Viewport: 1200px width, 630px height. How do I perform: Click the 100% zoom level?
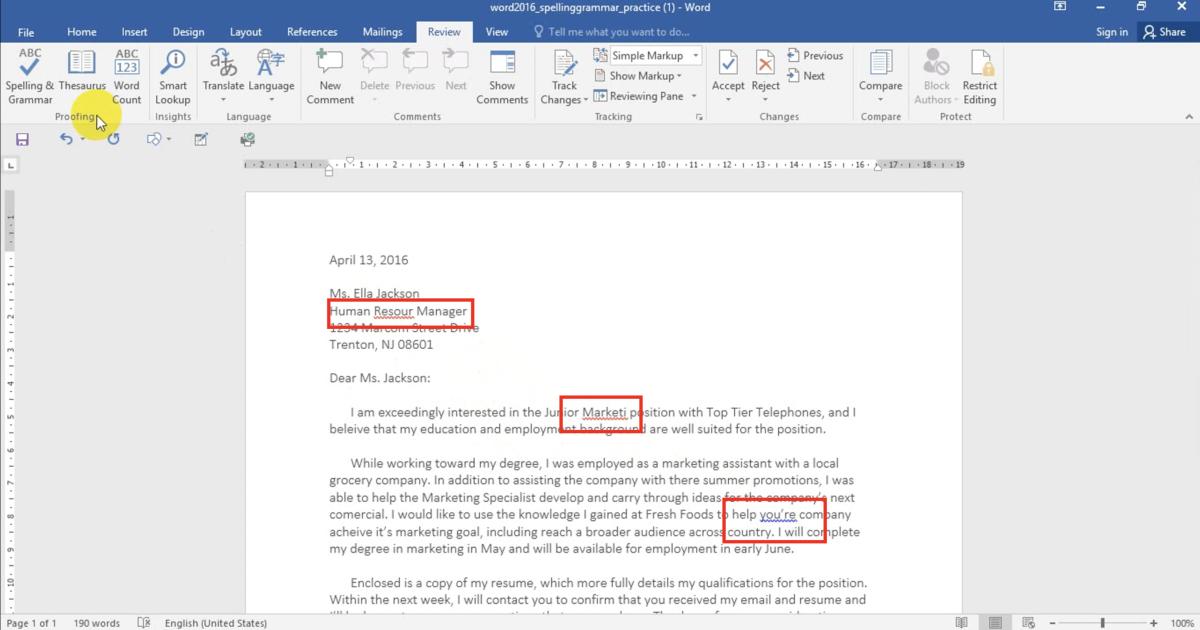point(1182,623)
